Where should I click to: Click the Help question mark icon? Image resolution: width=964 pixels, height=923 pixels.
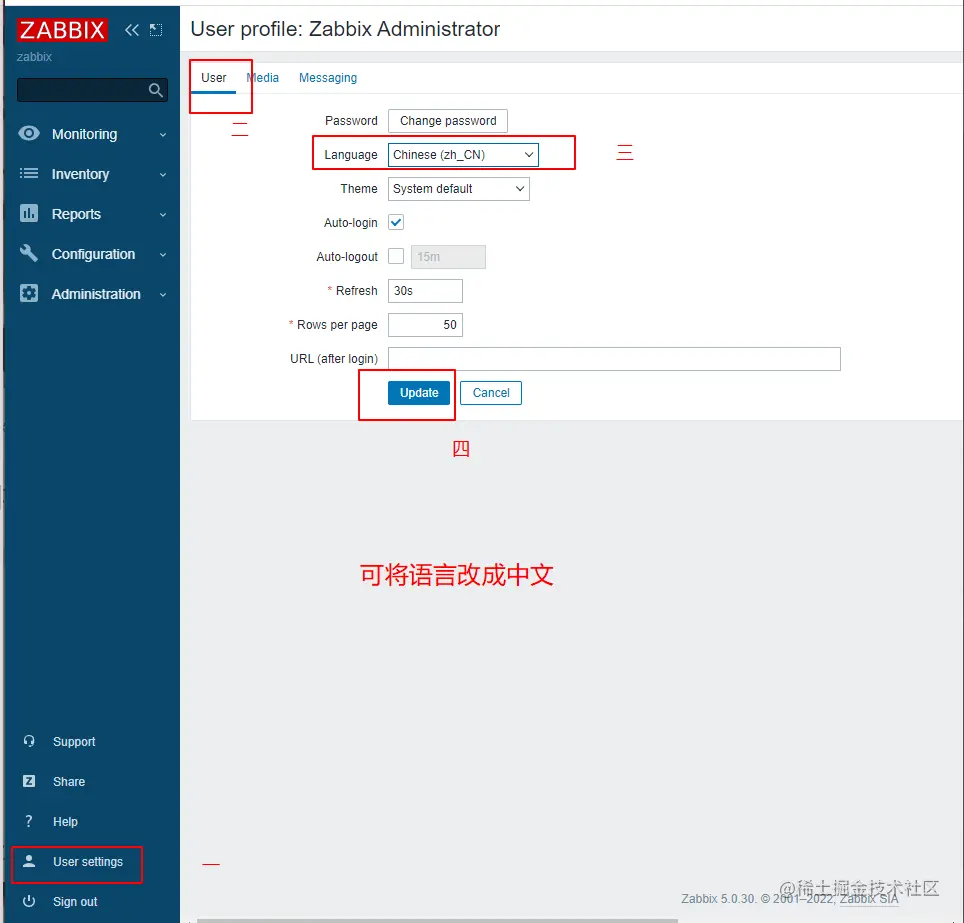coord(29,821)
